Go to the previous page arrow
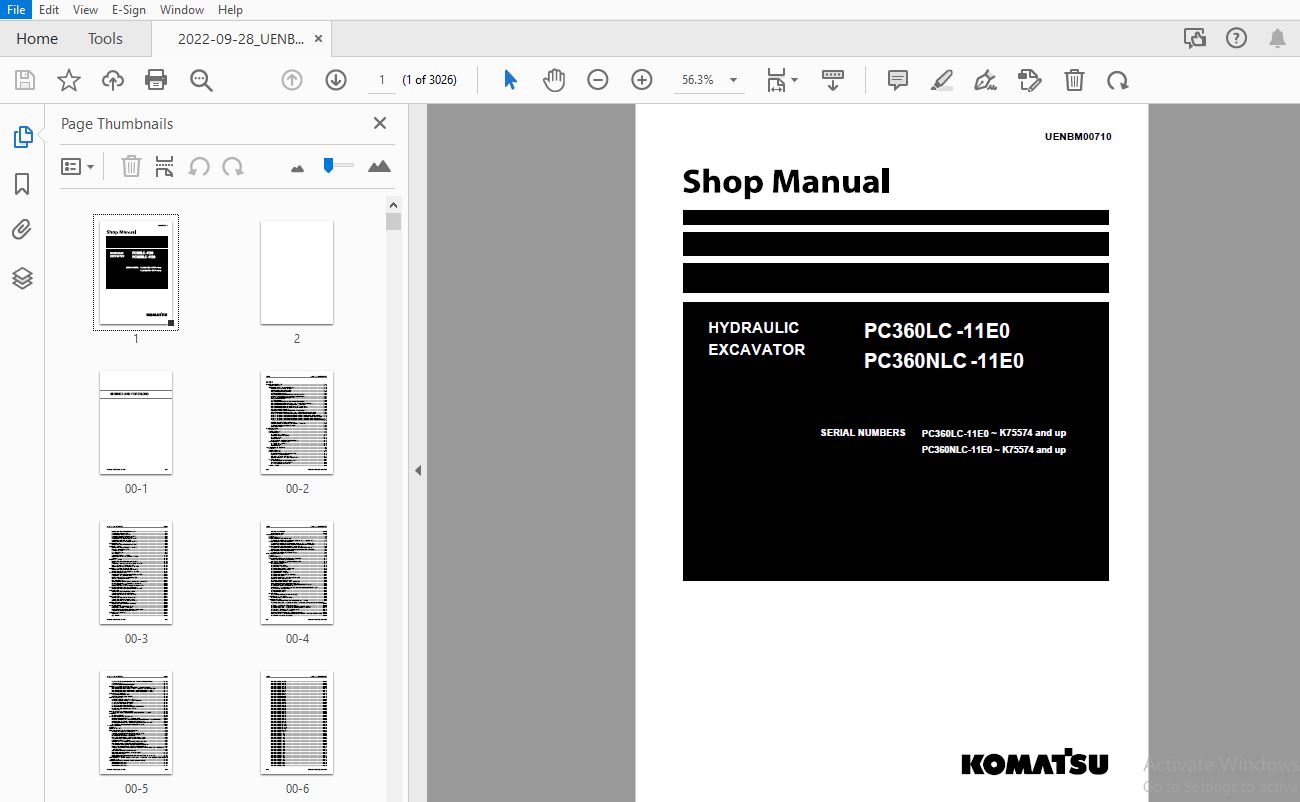Screen dimensions: 1300x802 [292, 80]
